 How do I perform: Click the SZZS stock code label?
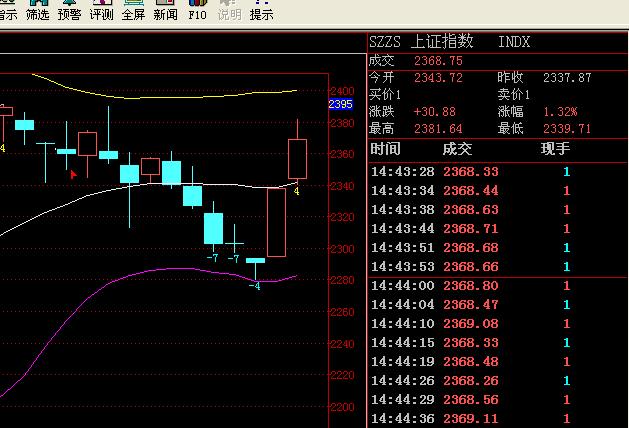[386, 42]
